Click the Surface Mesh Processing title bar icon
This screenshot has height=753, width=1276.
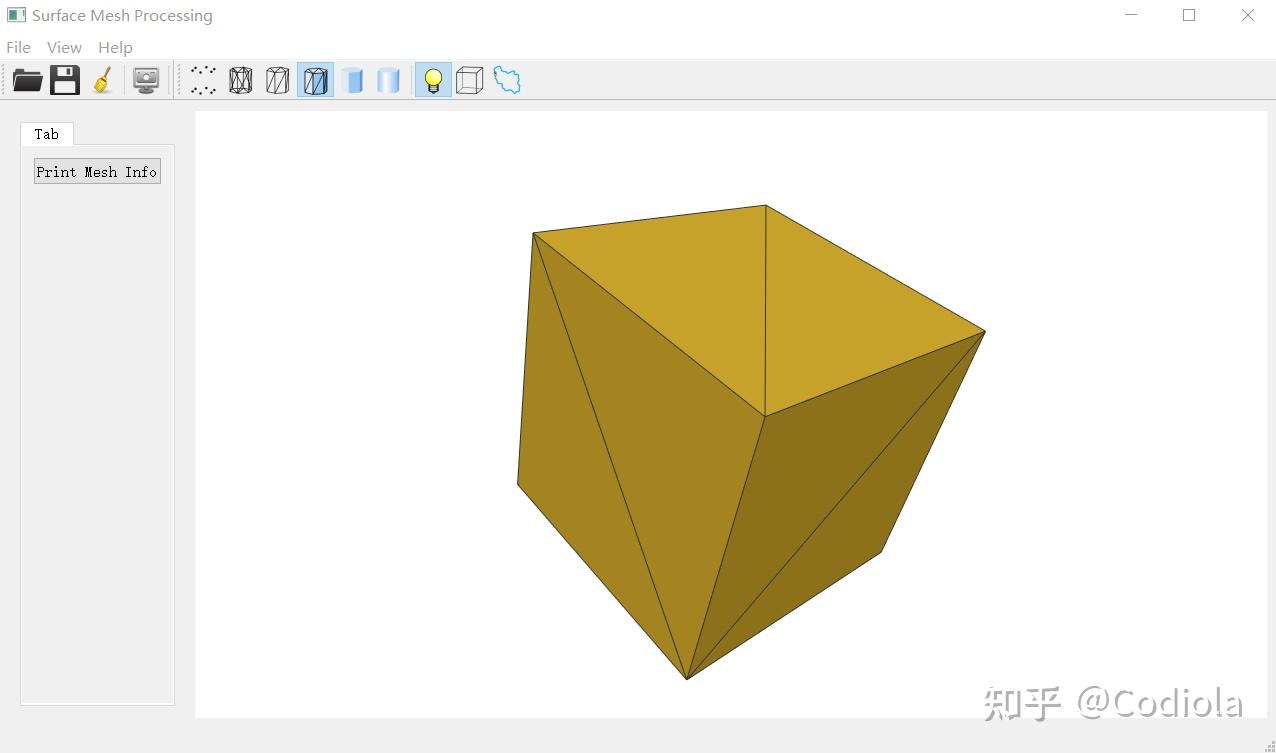click(x=14, y=15)
